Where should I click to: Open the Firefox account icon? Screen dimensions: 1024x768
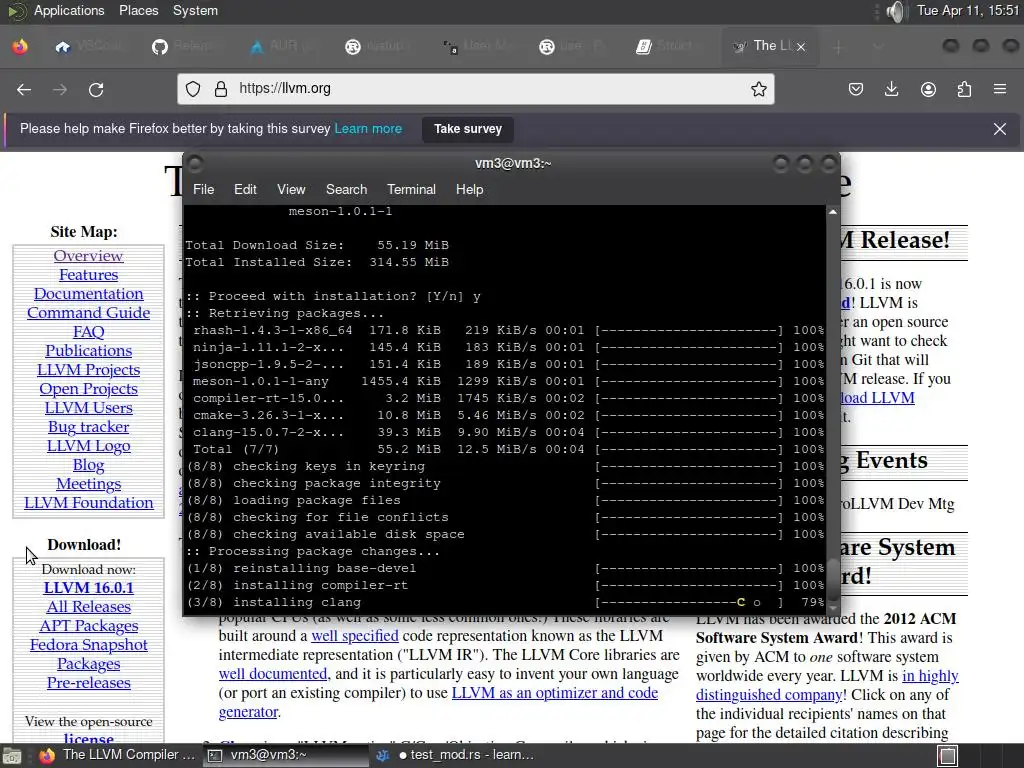point(928,89)
